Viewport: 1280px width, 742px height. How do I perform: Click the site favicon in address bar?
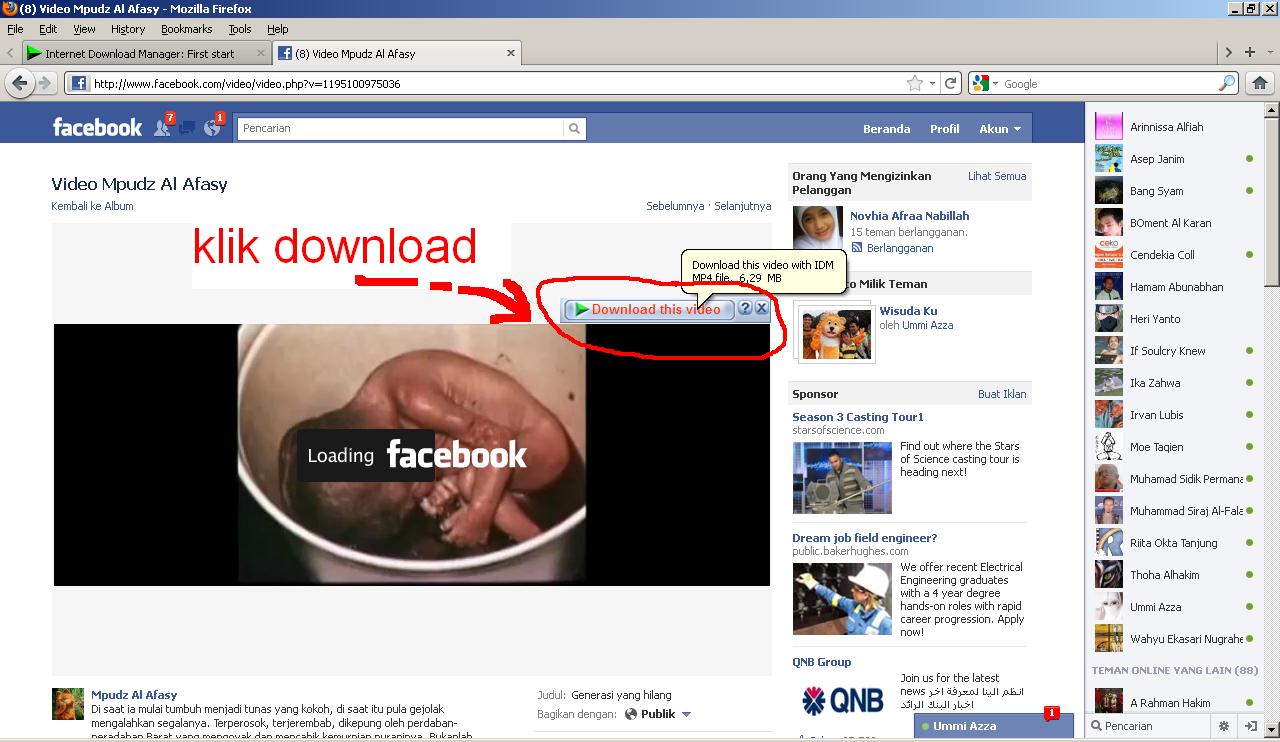tap(79, 84)
